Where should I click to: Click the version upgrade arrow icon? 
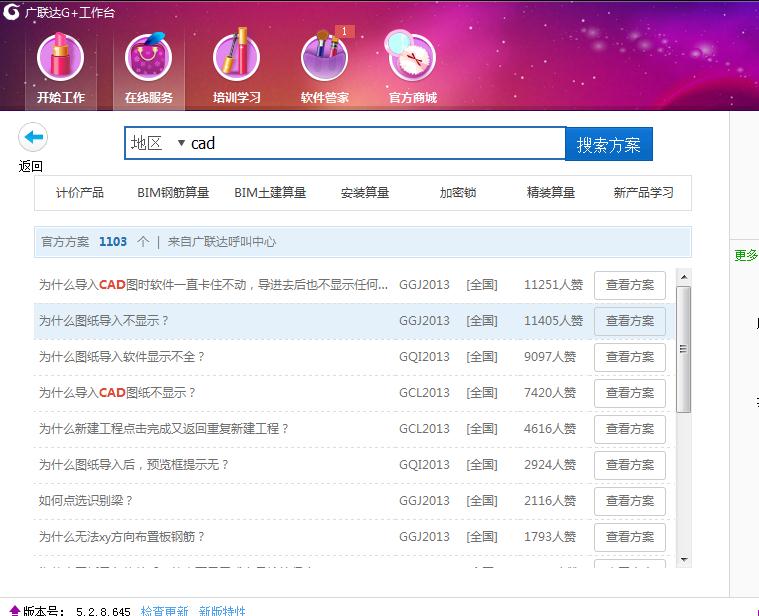click(15, 611)
